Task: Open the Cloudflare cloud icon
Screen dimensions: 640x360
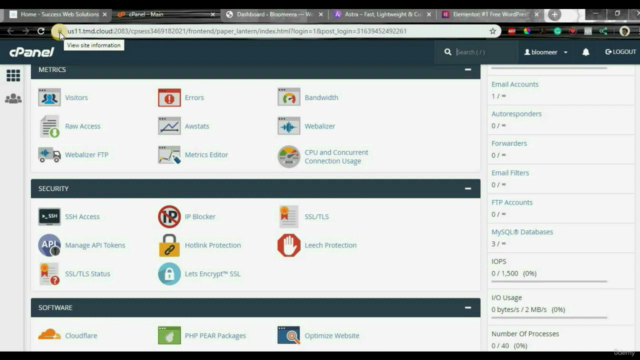Action: (49, 335)
